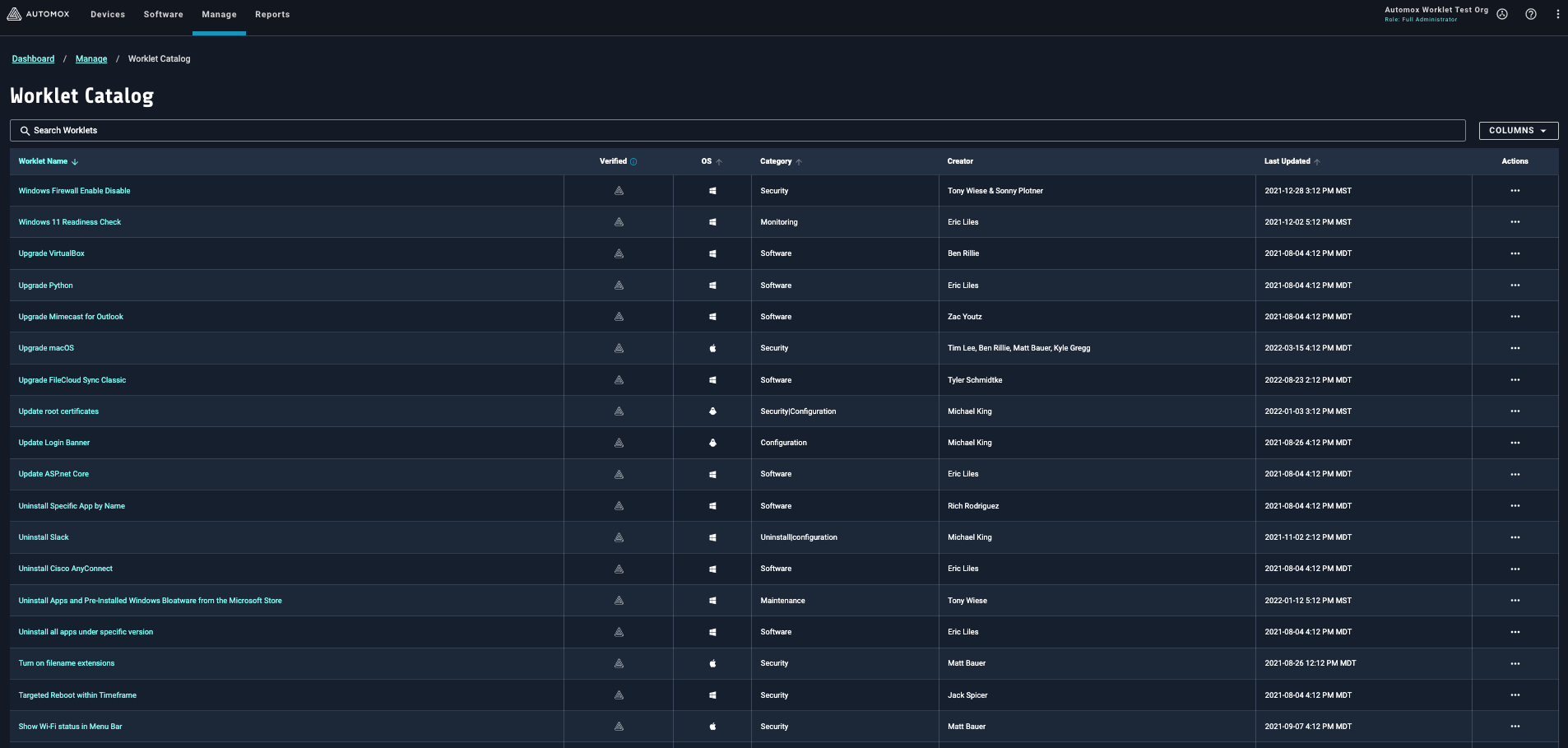Click Security|Configuration category cell
This screenshot has height=748, width=1568.
pos(798,411)
